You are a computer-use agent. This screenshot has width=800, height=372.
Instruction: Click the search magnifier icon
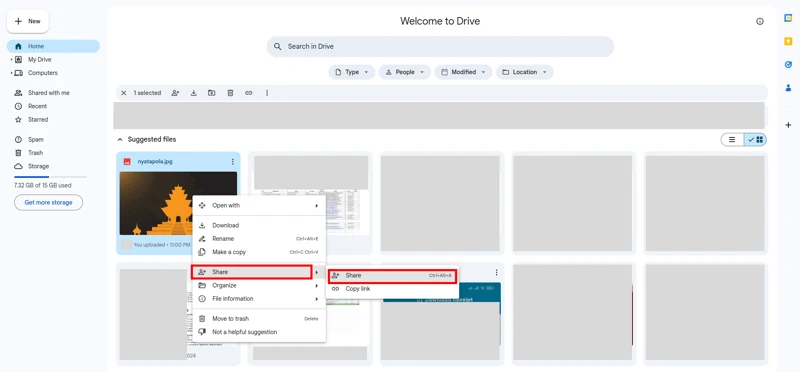[278, 46]
